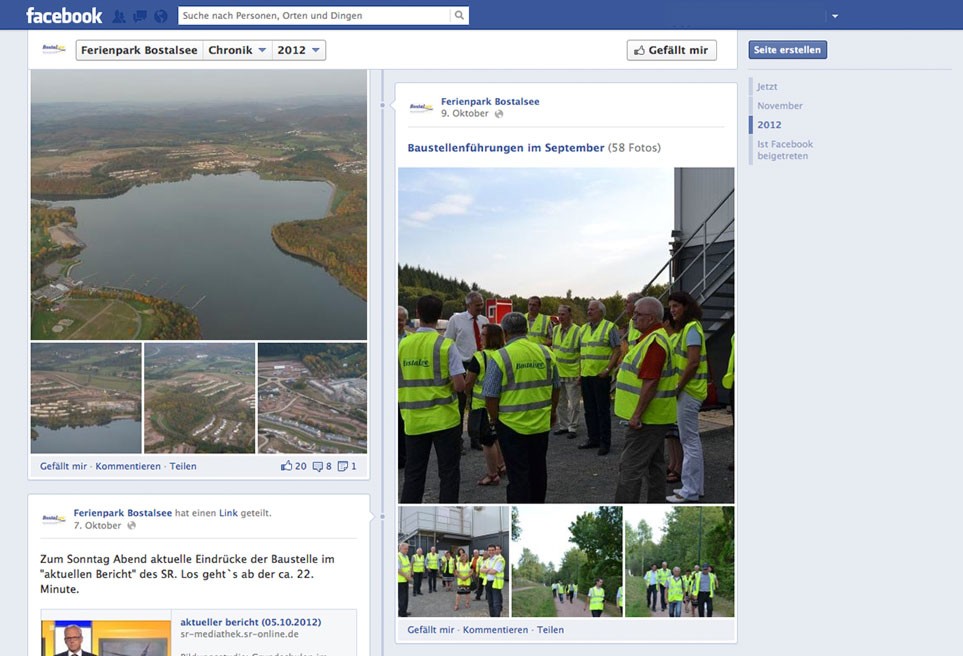Viewport: 963px width, 656px height.
Task: Click the 8 comments counter icon
Action: (322, 466)
